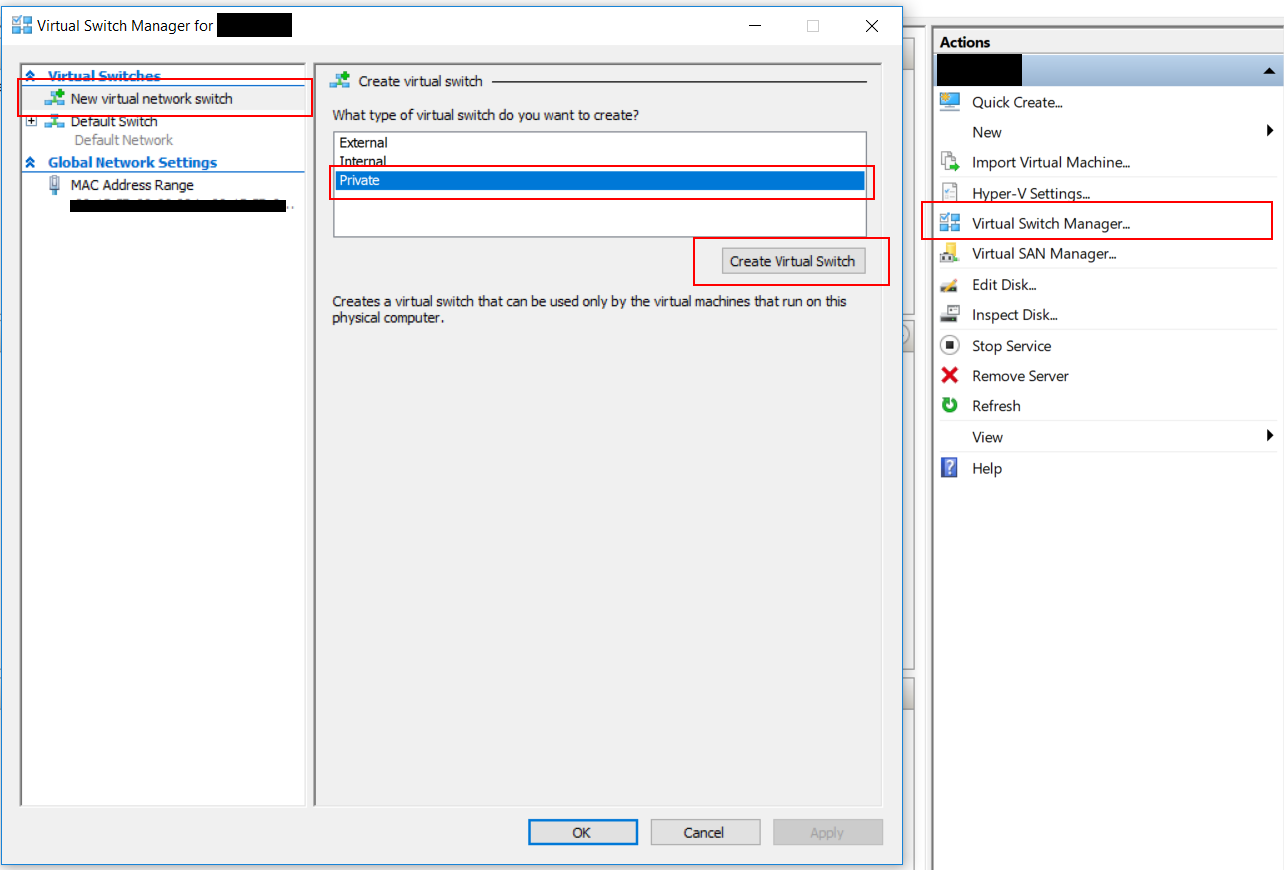Click the Quick Create monitor icon
This screenshot has width=1284, height=870.
click(x=950, y=101)
